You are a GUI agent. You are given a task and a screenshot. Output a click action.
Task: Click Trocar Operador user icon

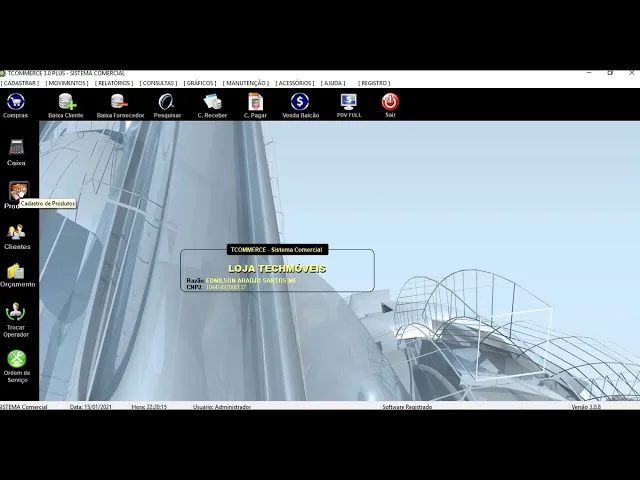pos(16,312)
